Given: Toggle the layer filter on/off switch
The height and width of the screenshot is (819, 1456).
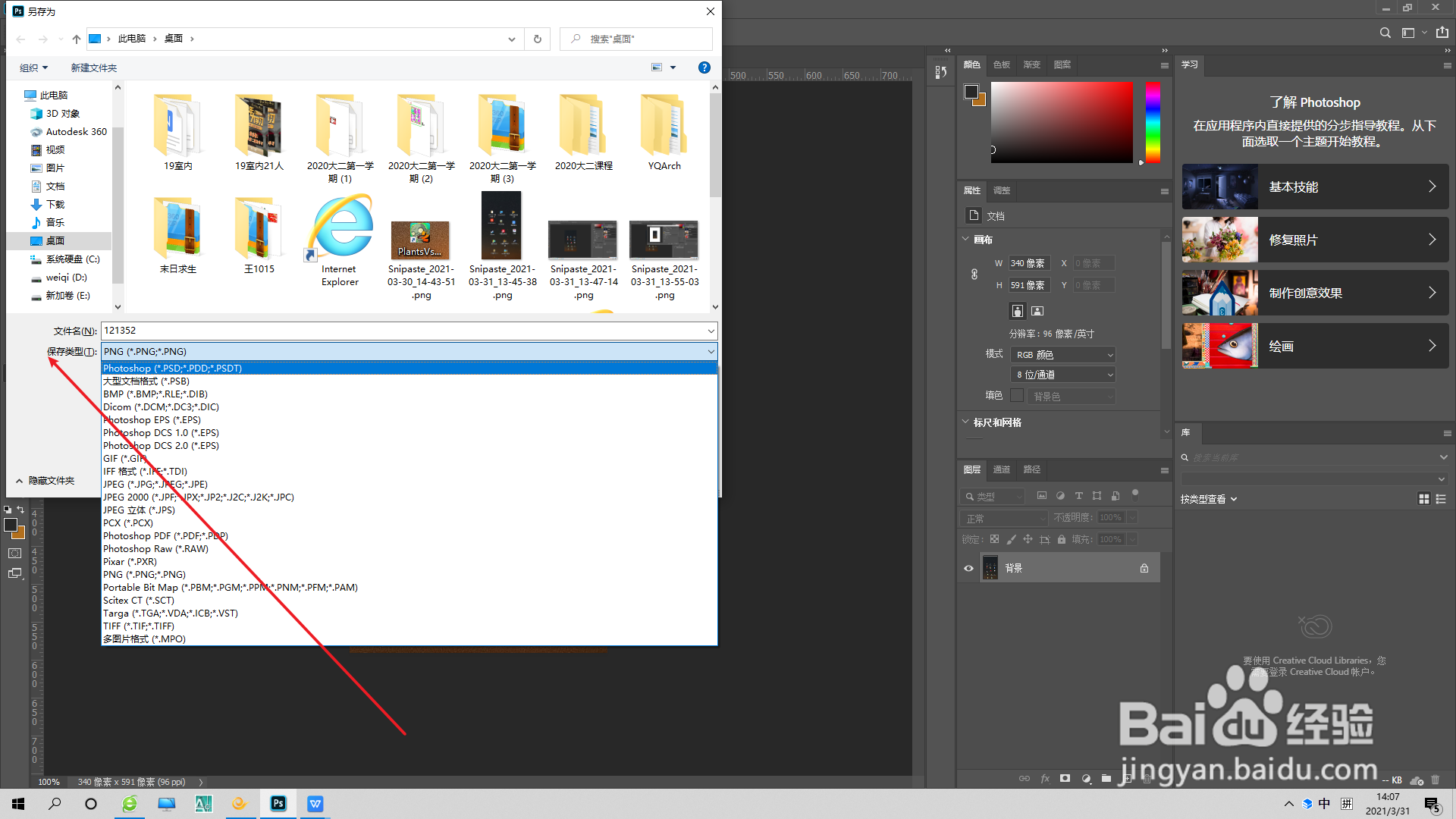Looking at the screenshot, I should click(x=1135, y=494).
